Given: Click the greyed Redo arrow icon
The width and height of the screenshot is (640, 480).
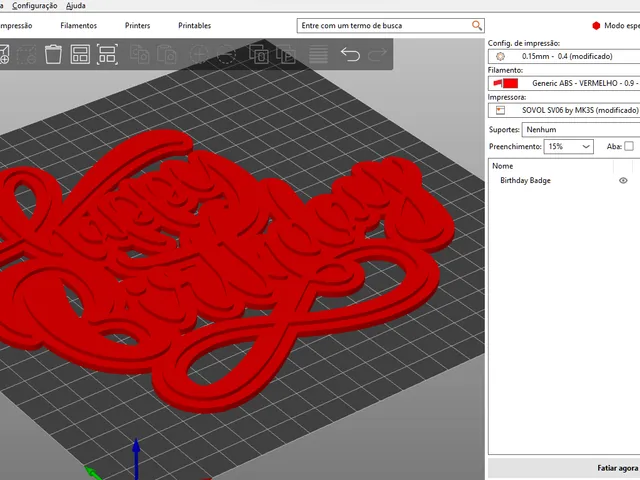Looking at the screenshot, I should 378,54.
